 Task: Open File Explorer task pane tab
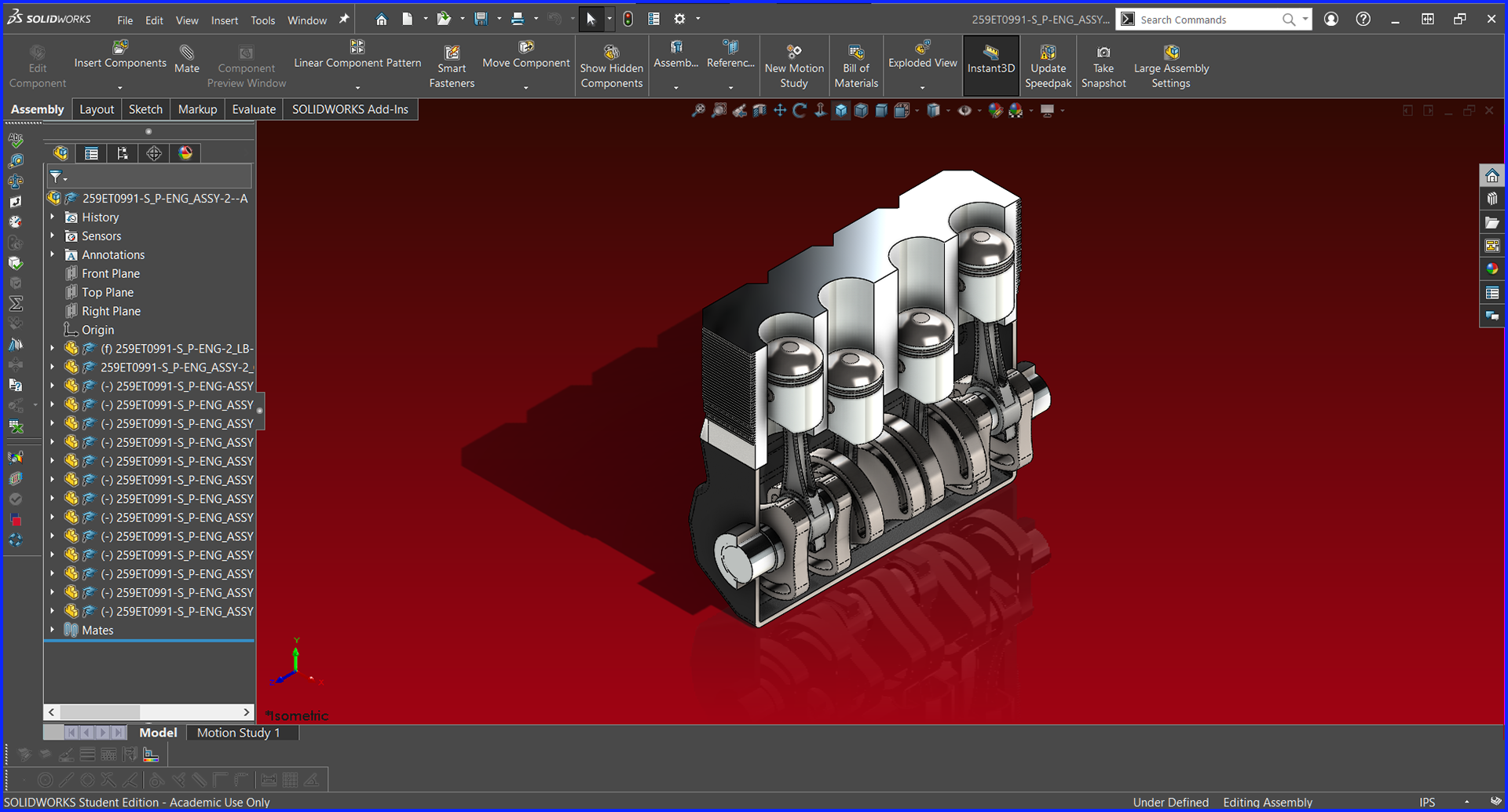coord(1492,222)
